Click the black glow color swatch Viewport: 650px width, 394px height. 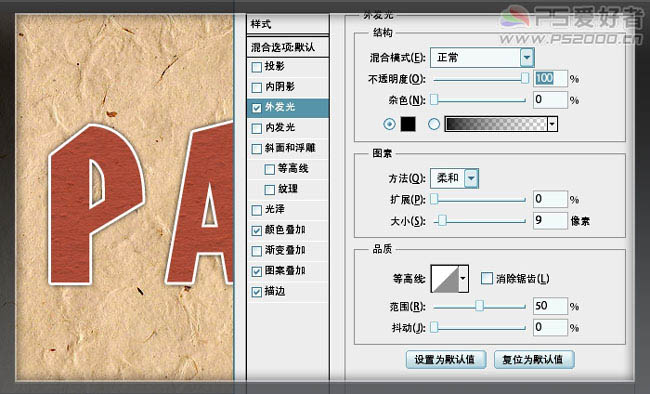coord(407,124)
